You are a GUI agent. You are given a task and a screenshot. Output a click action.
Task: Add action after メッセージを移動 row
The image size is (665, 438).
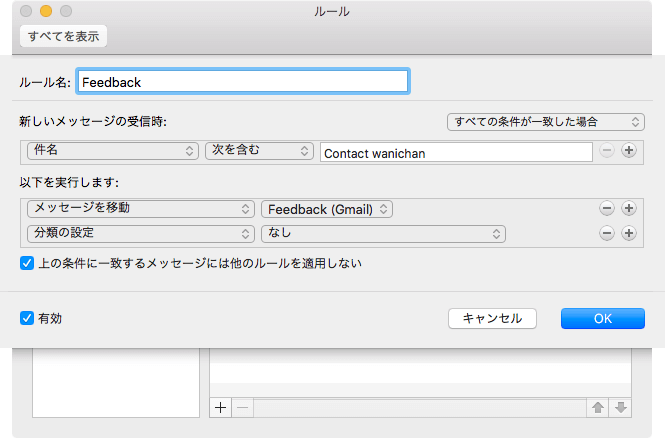(629, 208)
